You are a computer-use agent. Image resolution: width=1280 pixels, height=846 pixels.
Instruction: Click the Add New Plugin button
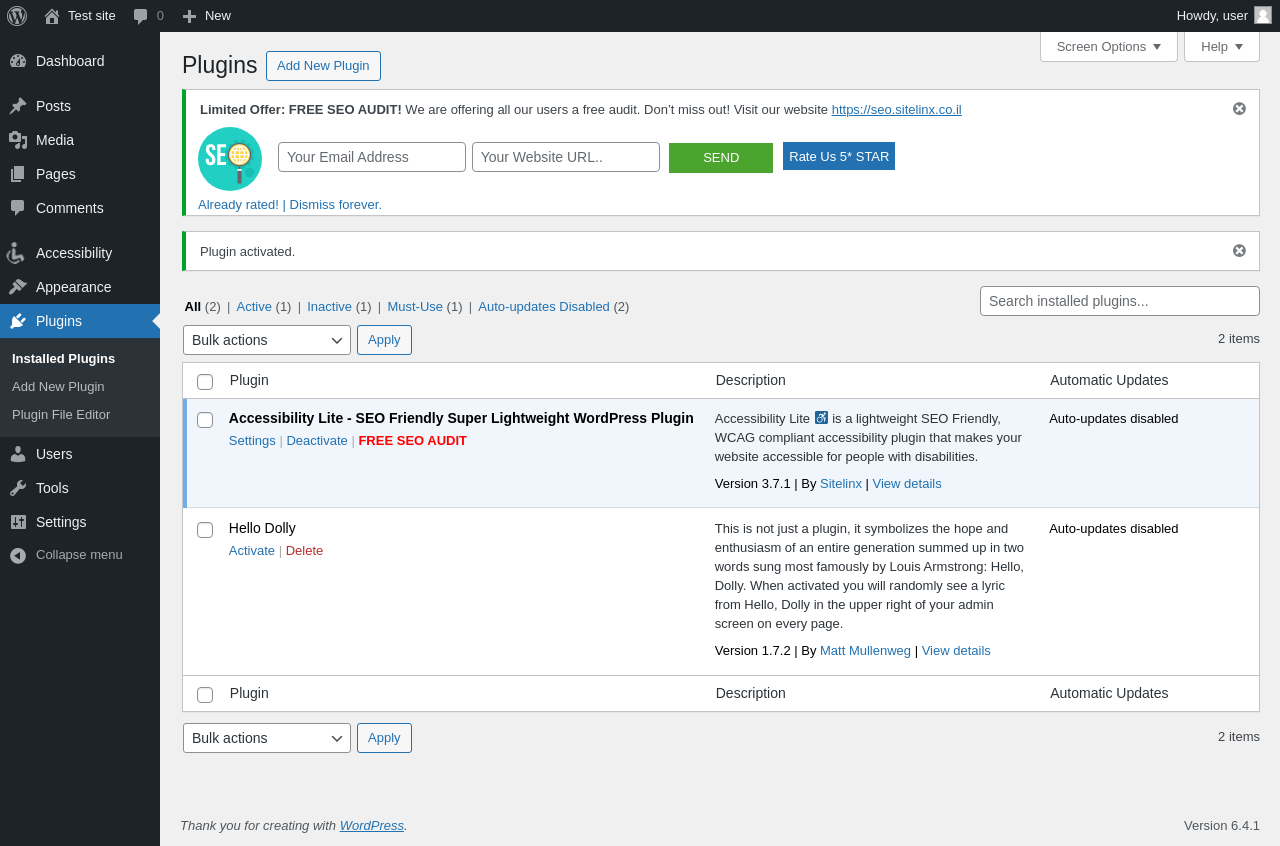tap(323, 66)
